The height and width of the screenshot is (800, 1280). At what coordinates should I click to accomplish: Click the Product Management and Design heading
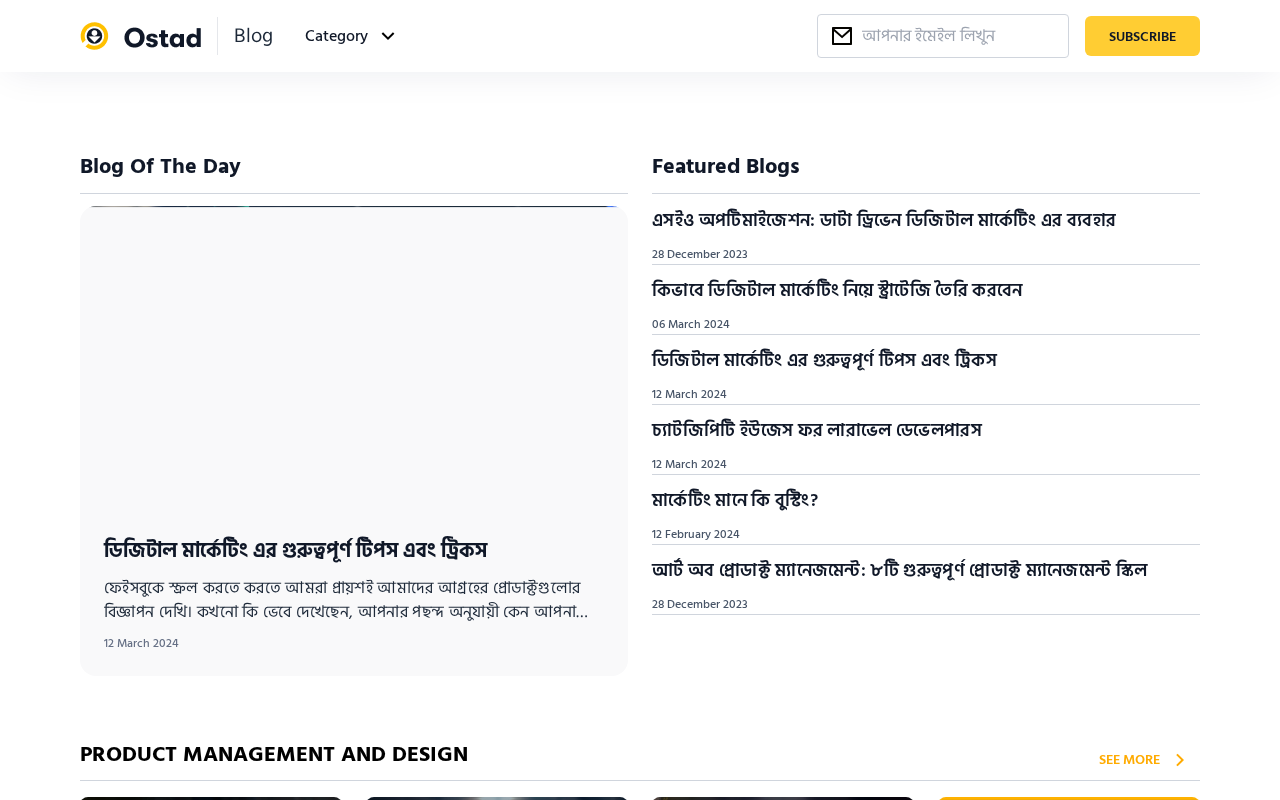pyautogui.click(x=274, y=755)
